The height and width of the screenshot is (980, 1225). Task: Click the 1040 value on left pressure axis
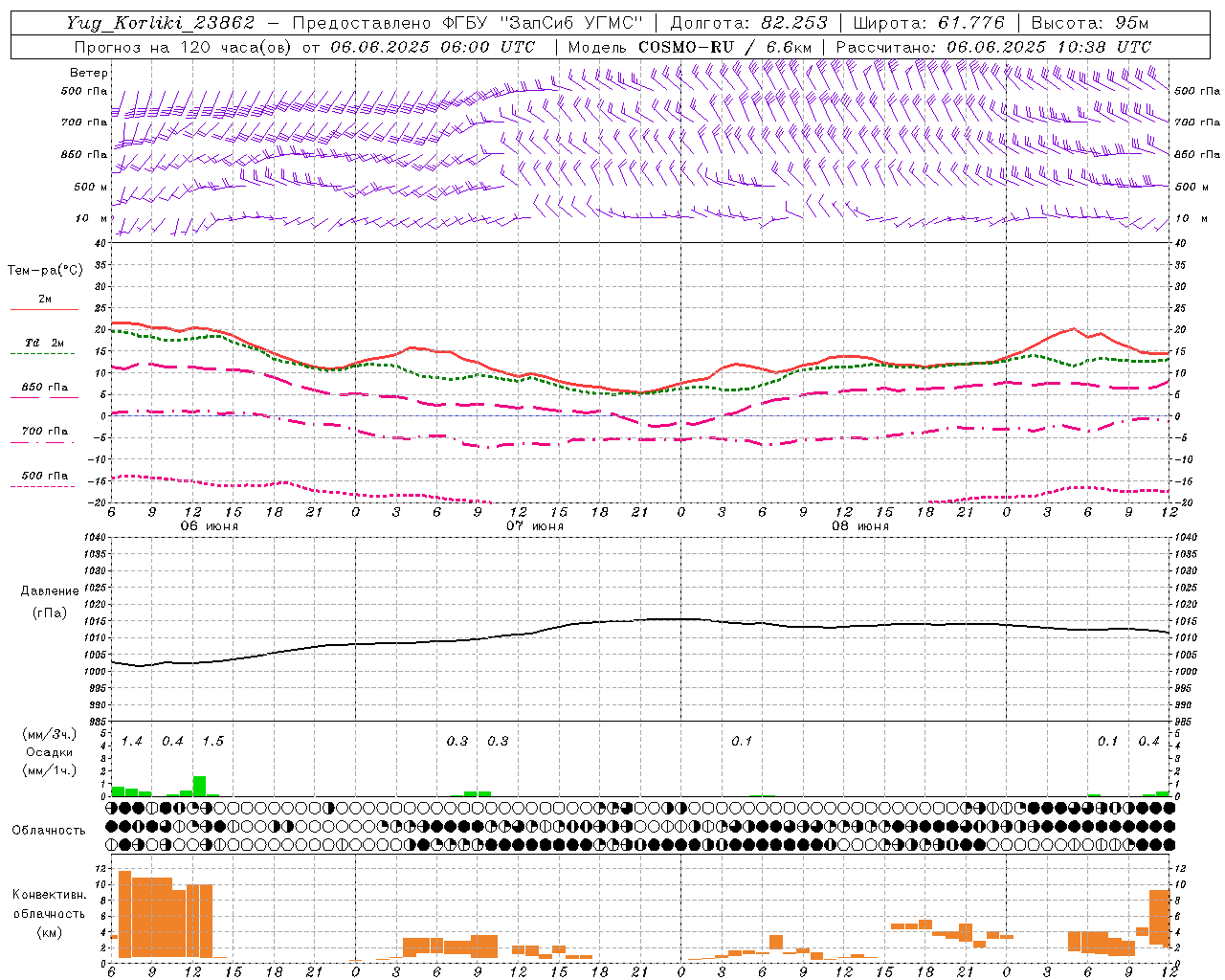pyautogui.click(x=95, y=538)
